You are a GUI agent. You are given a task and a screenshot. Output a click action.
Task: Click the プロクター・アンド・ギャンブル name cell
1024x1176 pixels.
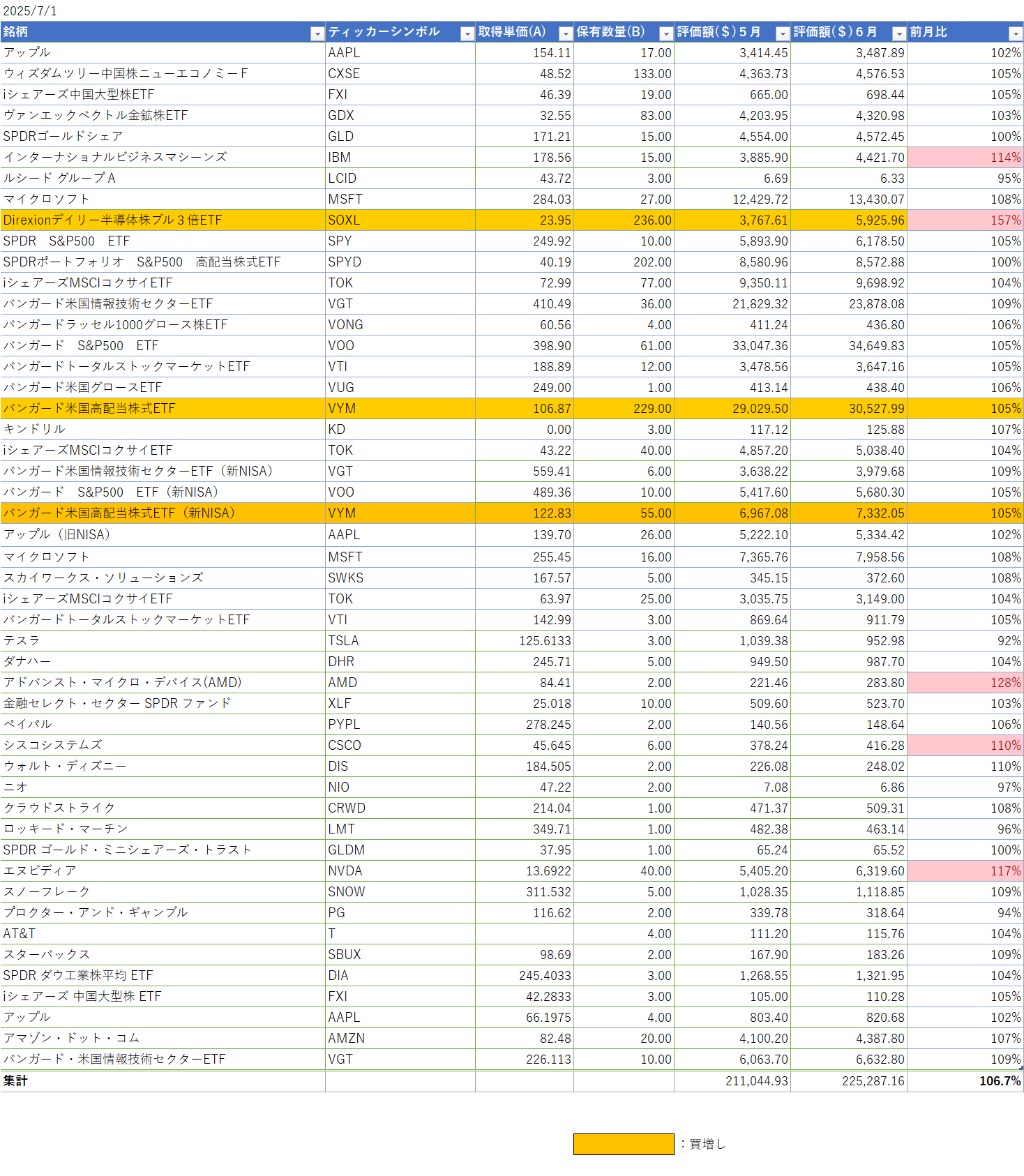163,913
